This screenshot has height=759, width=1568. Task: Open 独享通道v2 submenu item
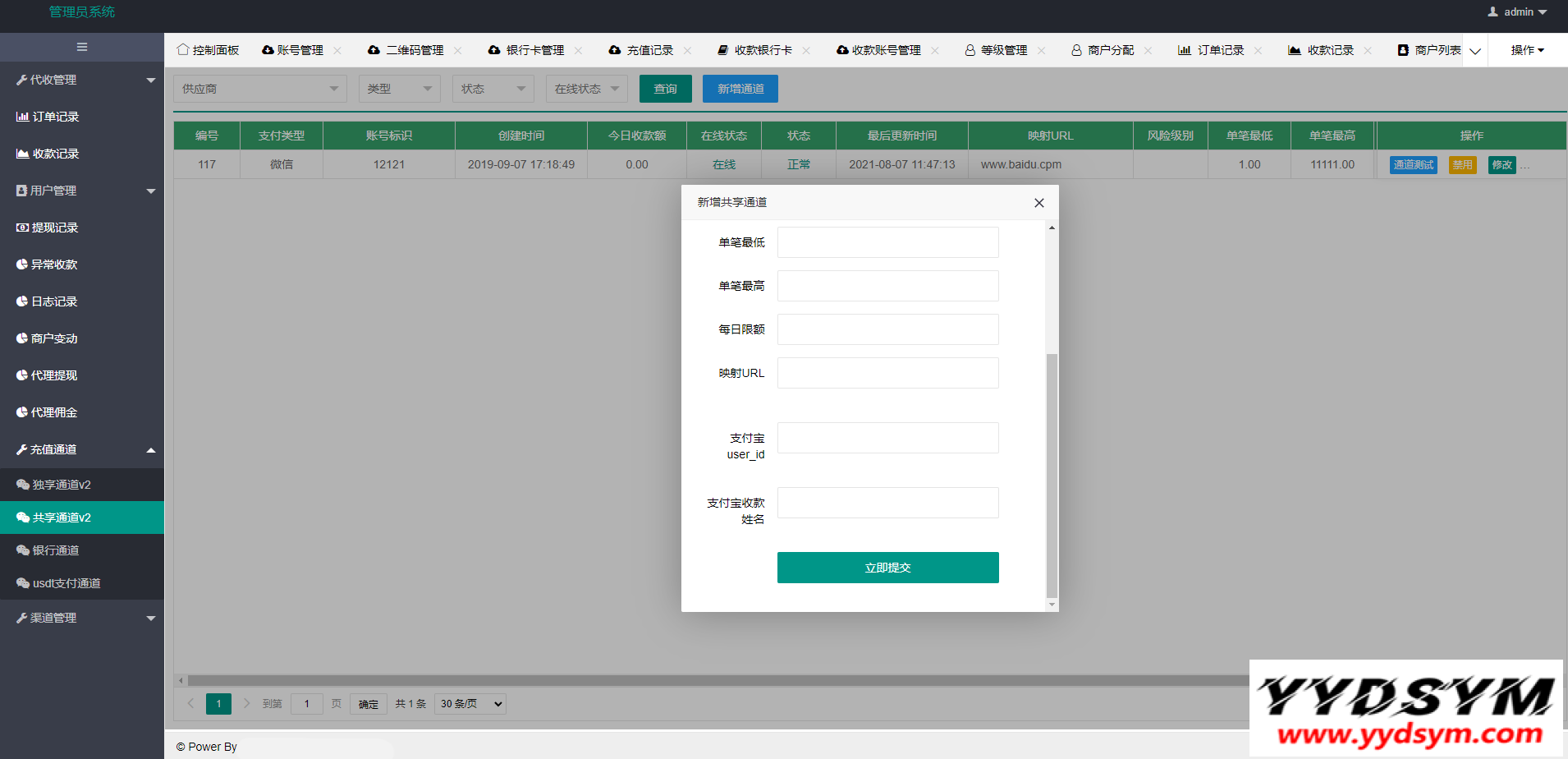click(x=82, y=485)
